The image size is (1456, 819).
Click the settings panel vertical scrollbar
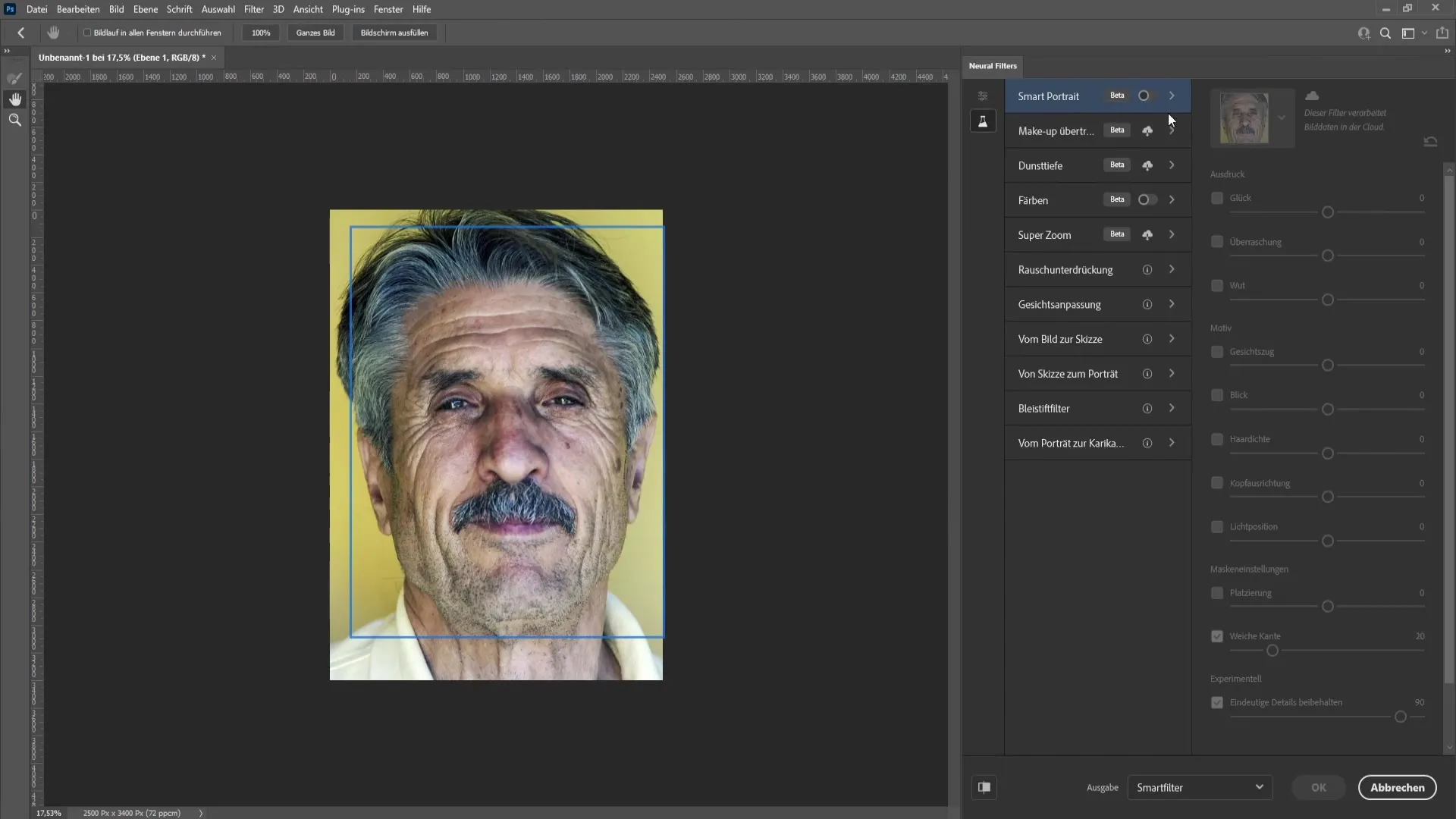(x=1448, y=428)
